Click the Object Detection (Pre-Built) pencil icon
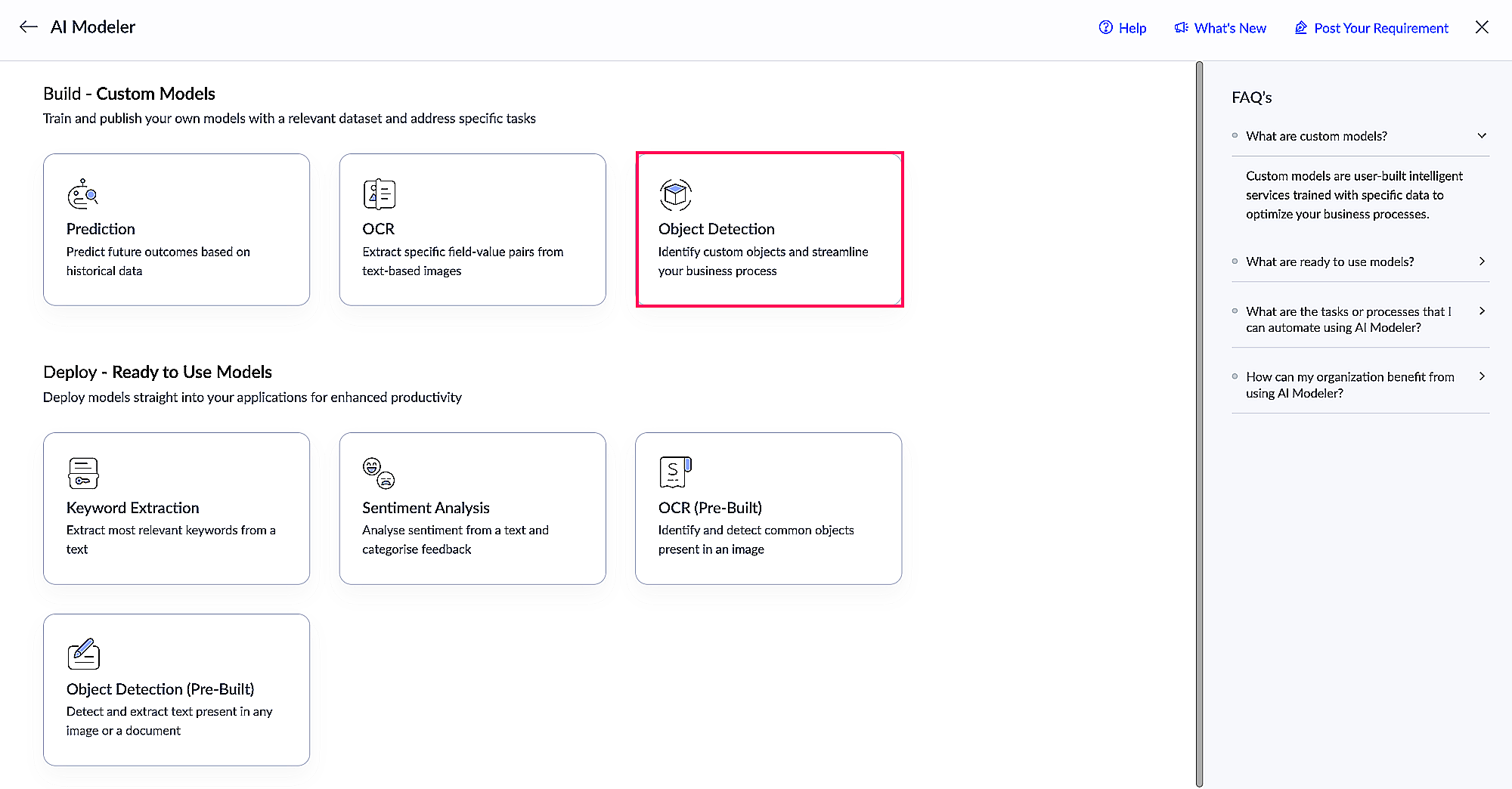1512x789 pixels. click(83, 654)
